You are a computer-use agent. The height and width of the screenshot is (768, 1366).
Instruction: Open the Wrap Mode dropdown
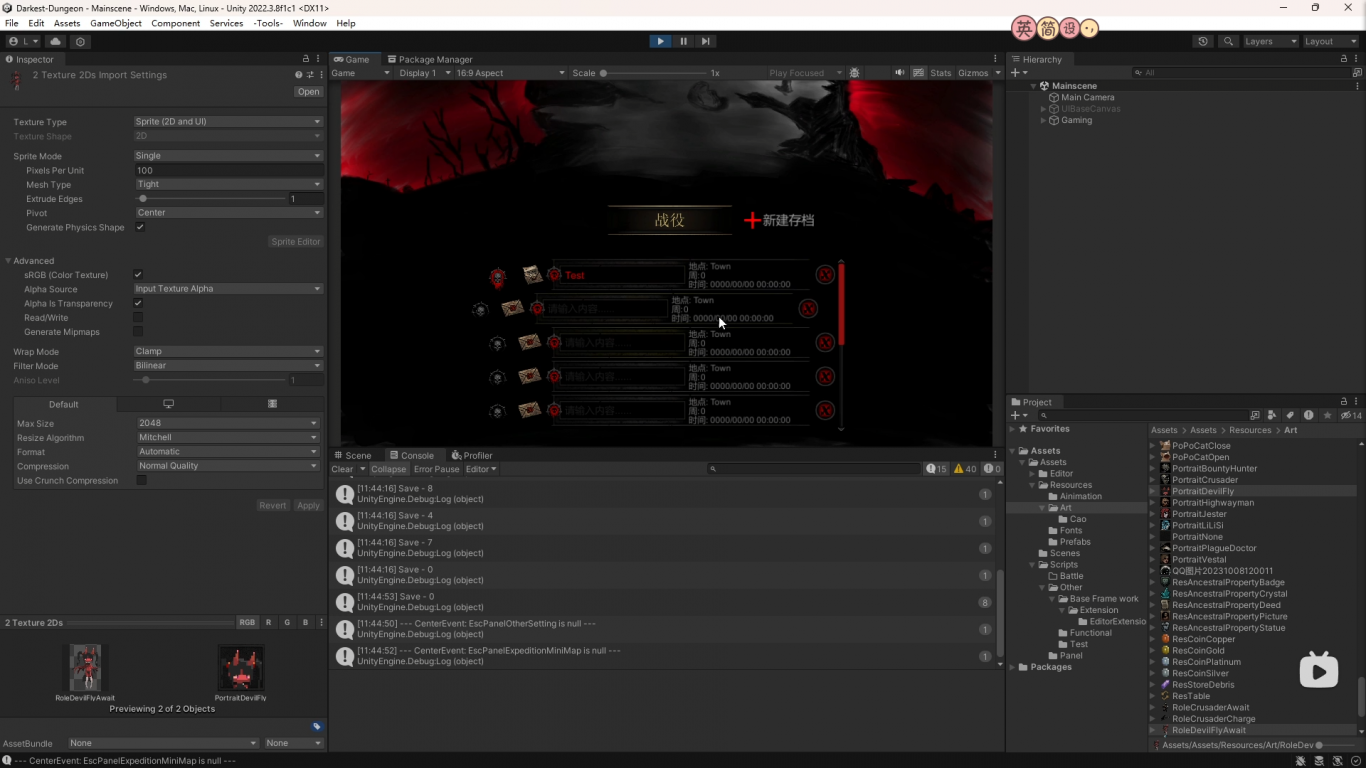[228, 352]
